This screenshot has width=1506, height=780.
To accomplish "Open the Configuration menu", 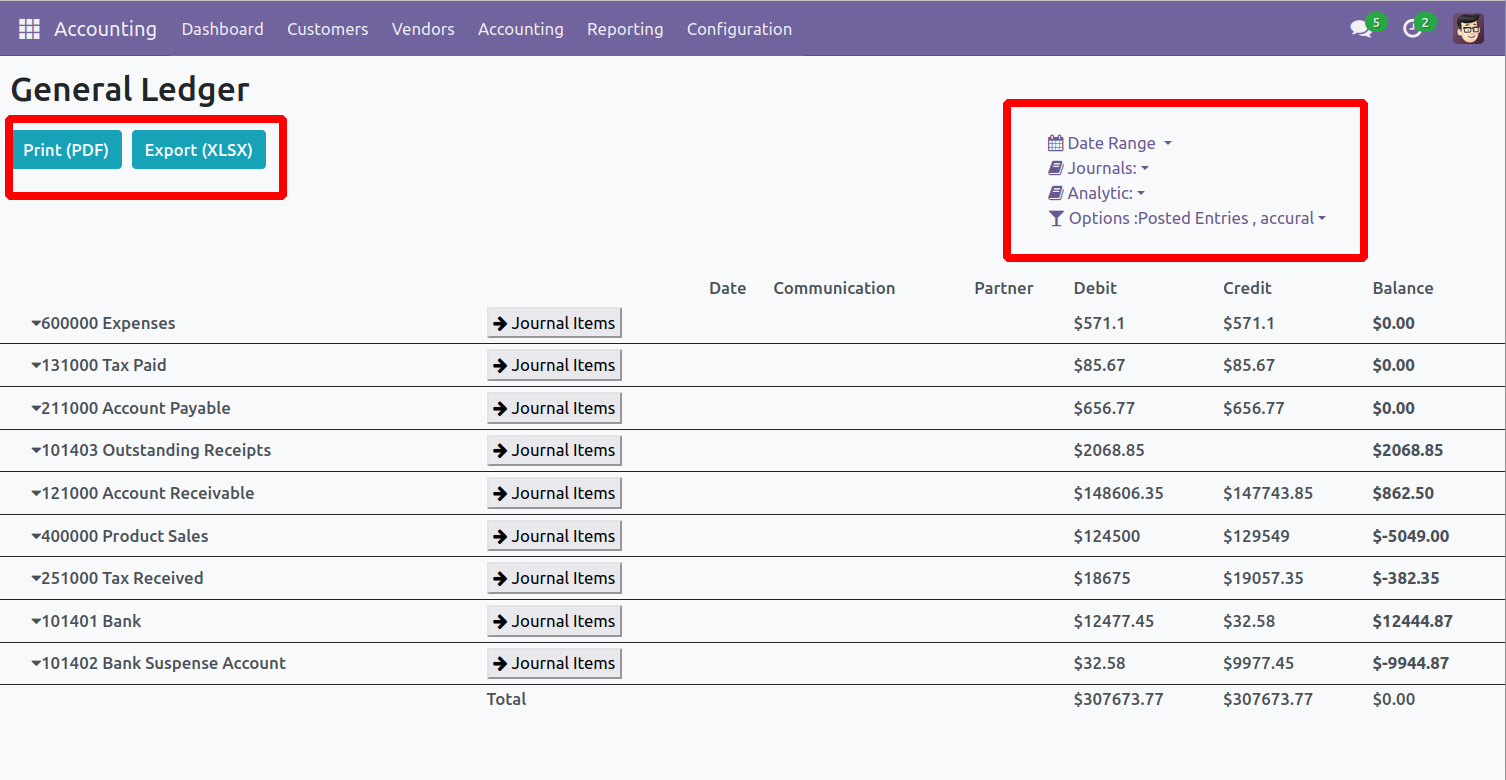I will pos(739,29).
